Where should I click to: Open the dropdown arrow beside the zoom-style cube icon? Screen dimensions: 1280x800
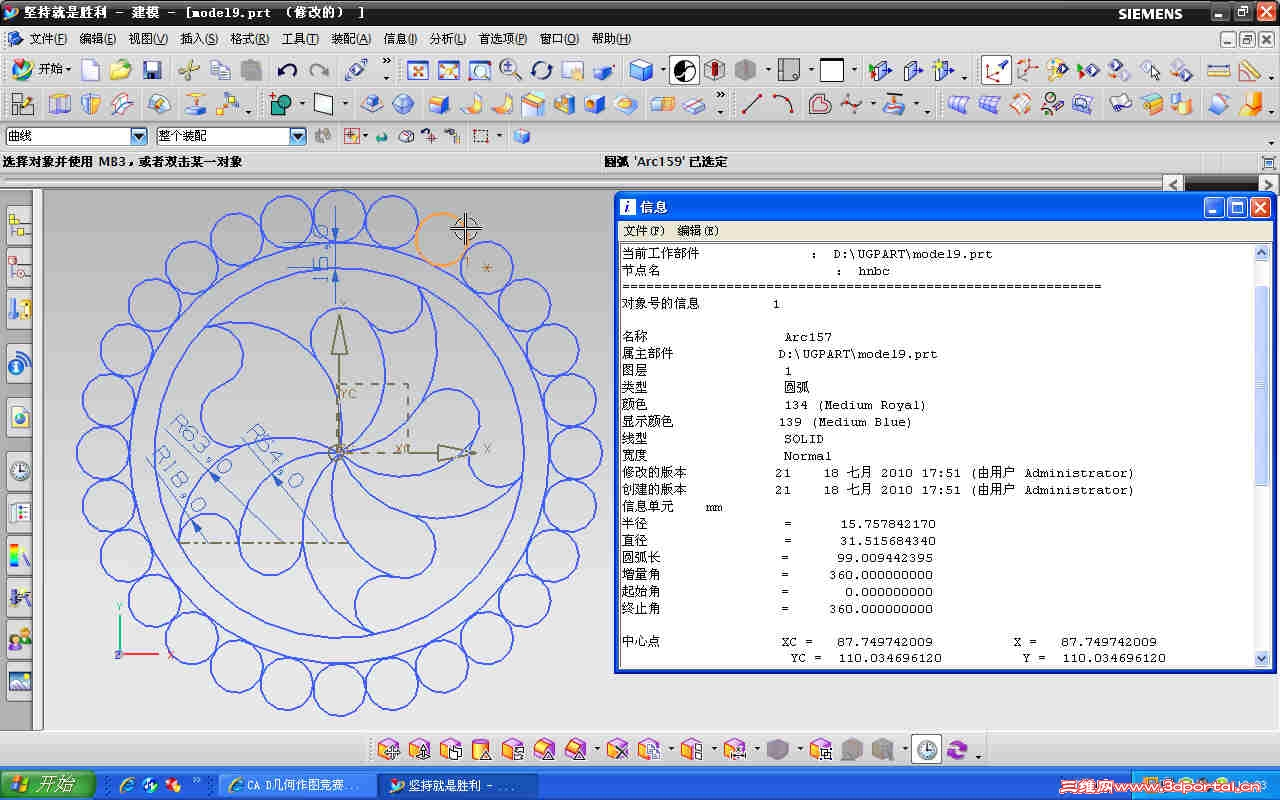coord(661,70)
